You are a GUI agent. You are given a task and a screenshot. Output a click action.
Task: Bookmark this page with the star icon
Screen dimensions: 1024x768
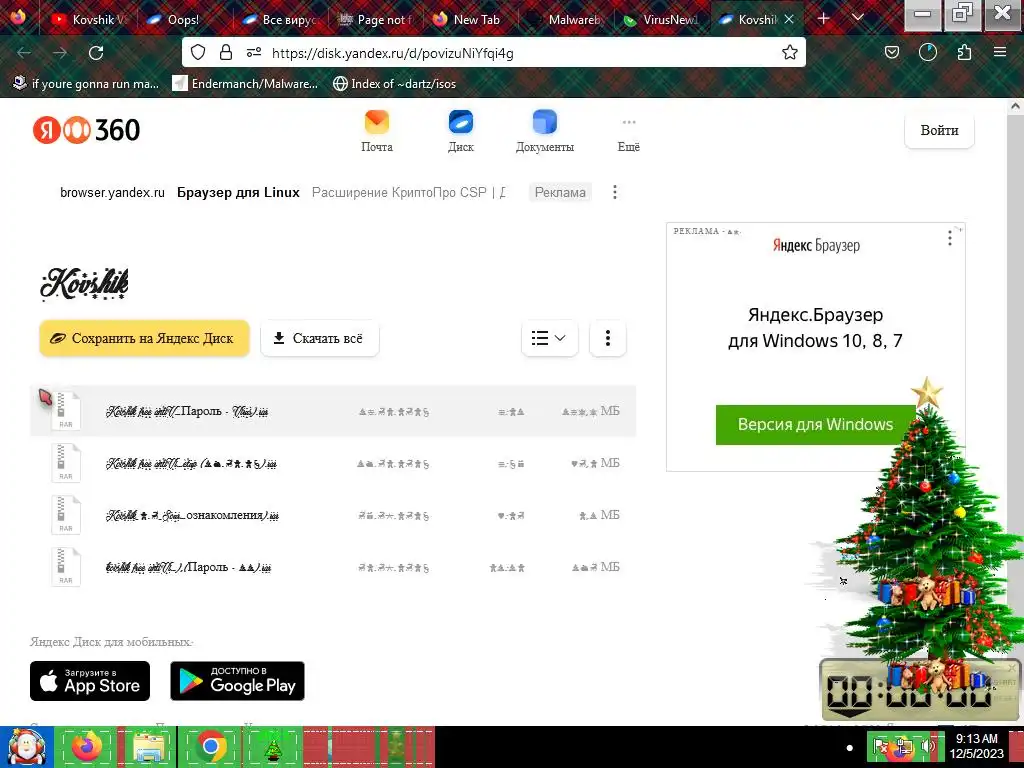tap(790, 53)
